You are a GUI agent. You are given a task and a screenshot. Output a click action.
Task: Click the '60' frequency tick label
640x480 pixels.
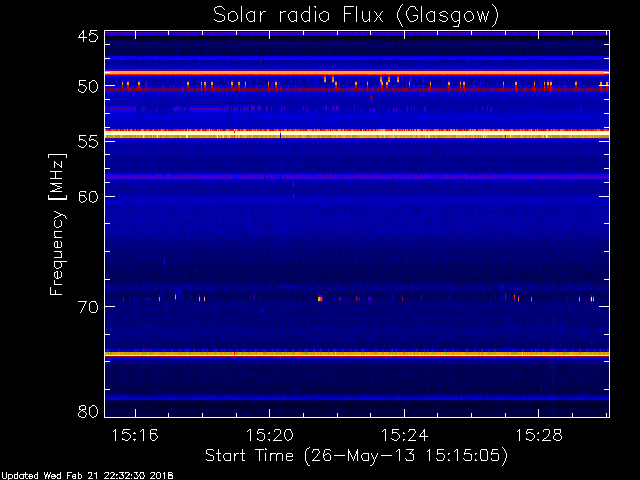[x=88, y=196]
